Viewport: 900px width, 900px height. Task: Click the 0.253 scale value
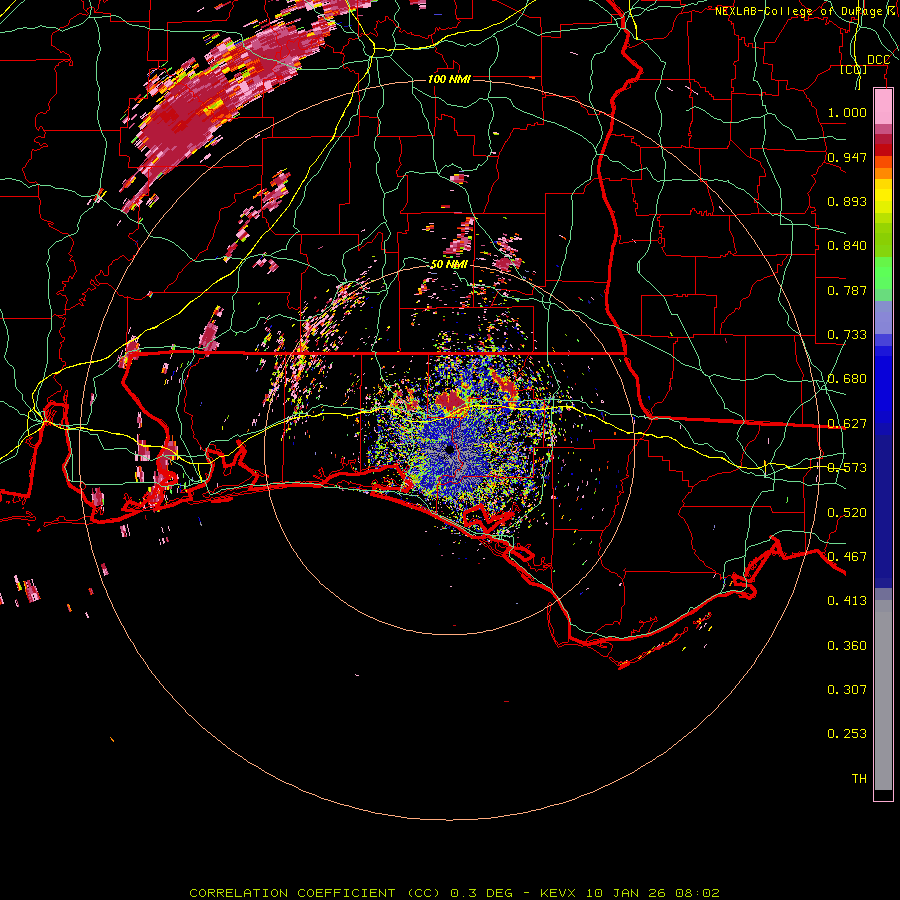(847, 734)
